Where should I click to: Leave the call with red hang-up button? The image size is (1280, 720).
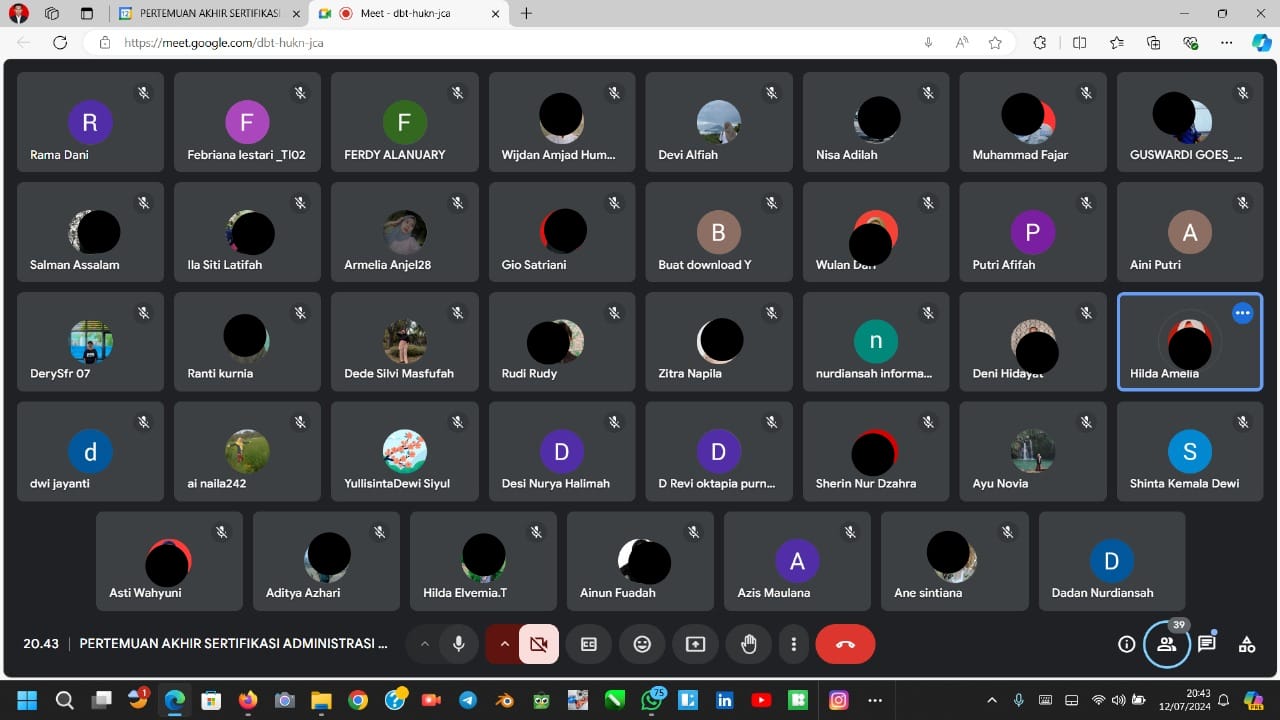845,645
